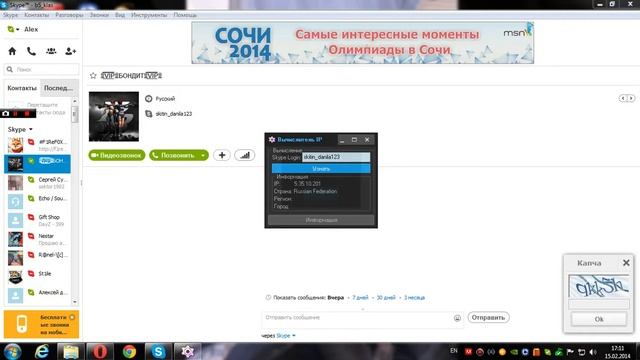This screenshot has width=640, height=360.
Task: Open Internet Explorer from taskbar
Action: point(42,351)
